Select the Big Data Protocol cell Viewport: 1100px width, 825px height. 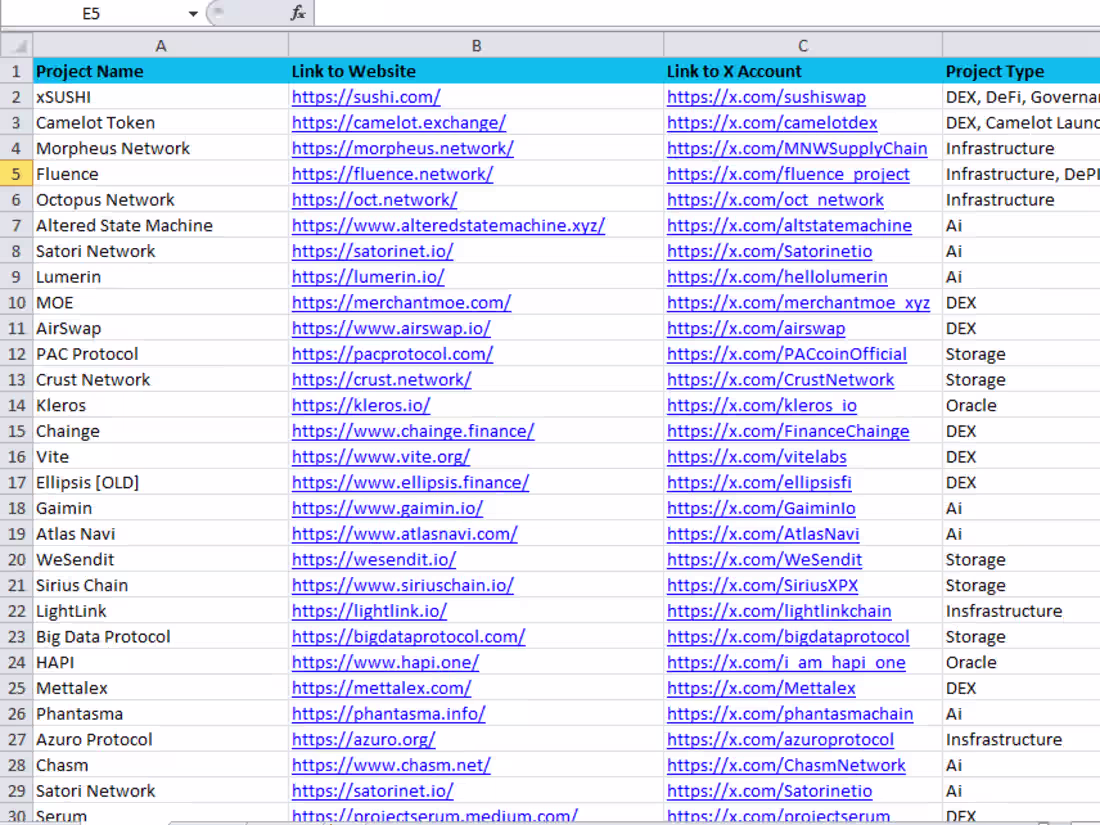pos(161,637)
